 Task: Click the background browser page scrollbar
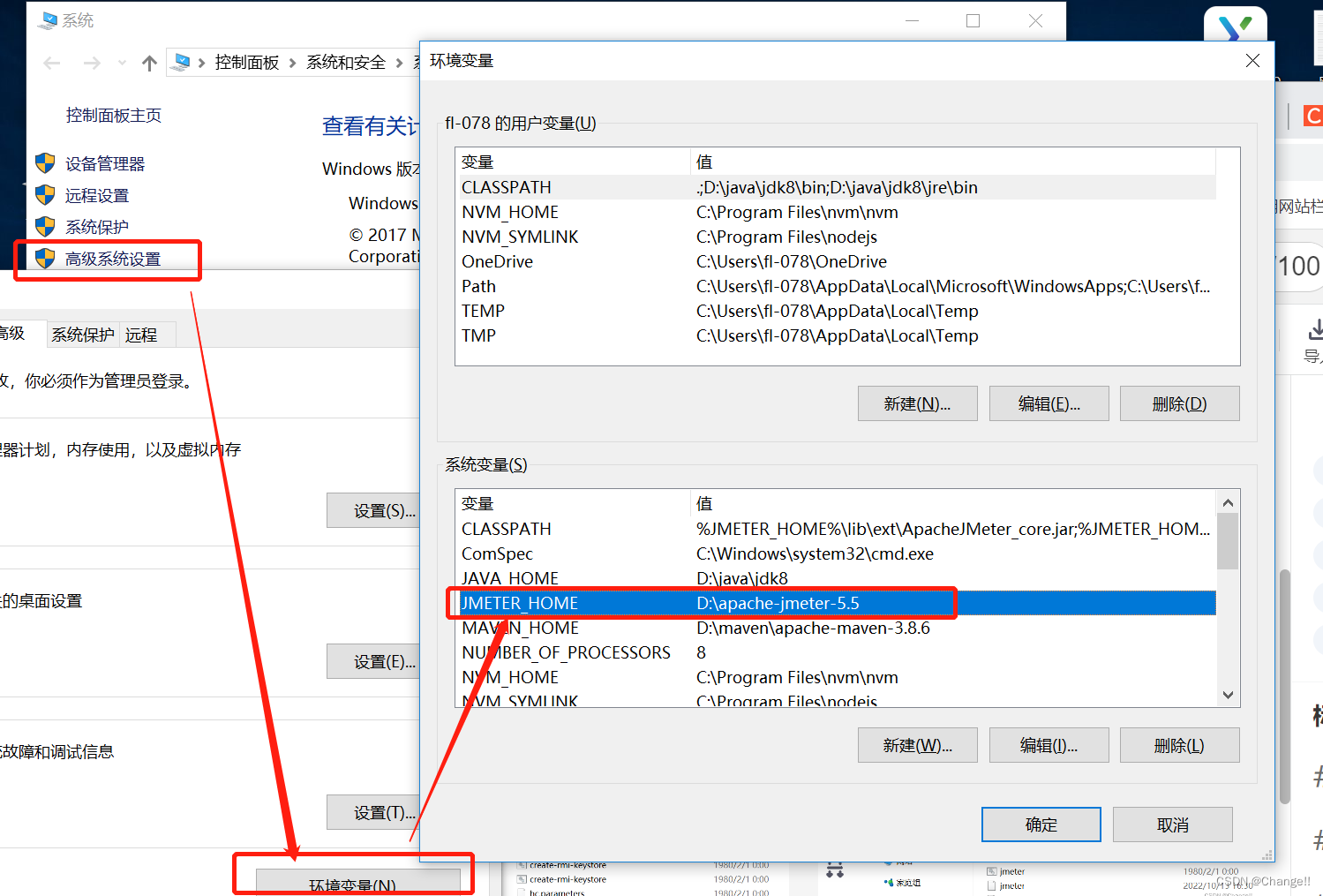point(1285,686)
